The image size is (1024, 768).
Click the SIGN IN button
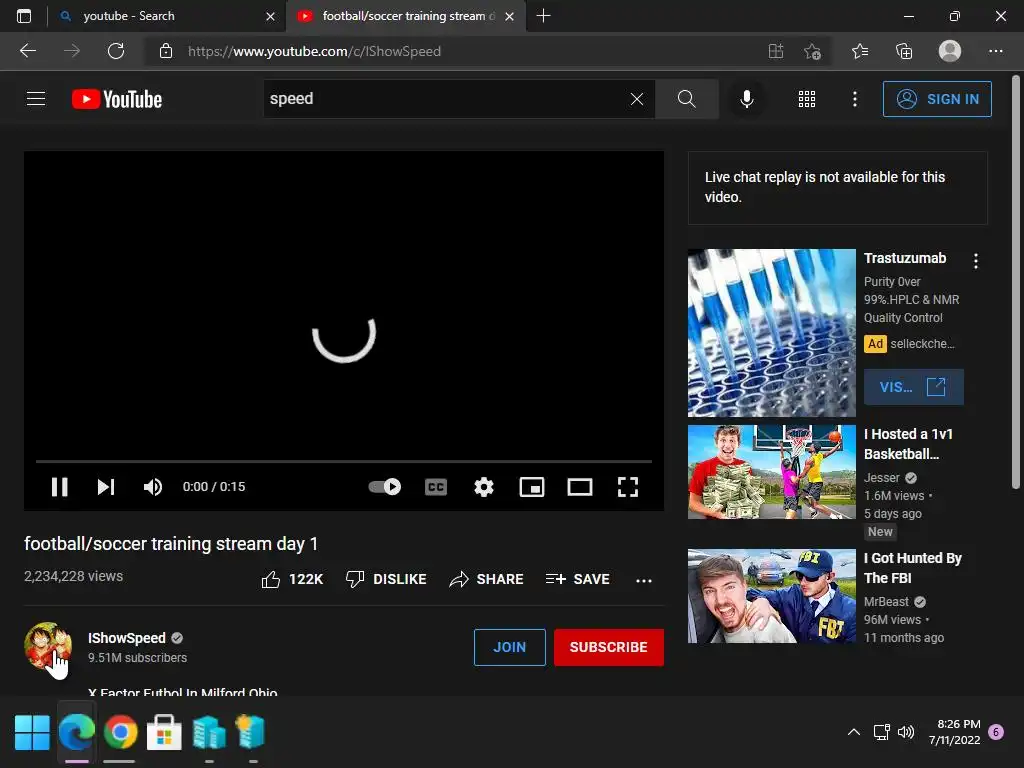click(x=937, y=99)
